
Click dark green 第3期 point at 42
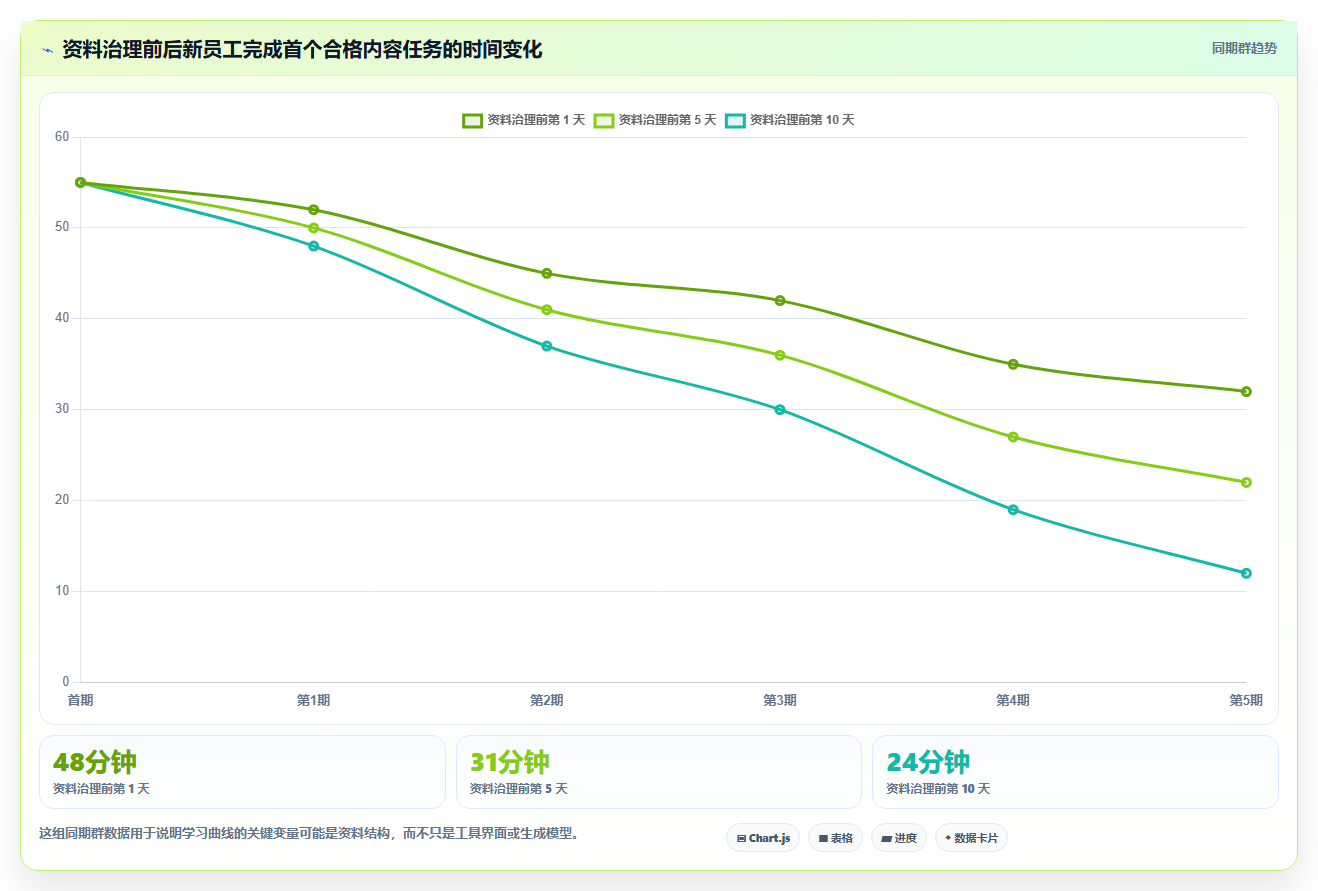pyautogui.click(x=780, y=301)
